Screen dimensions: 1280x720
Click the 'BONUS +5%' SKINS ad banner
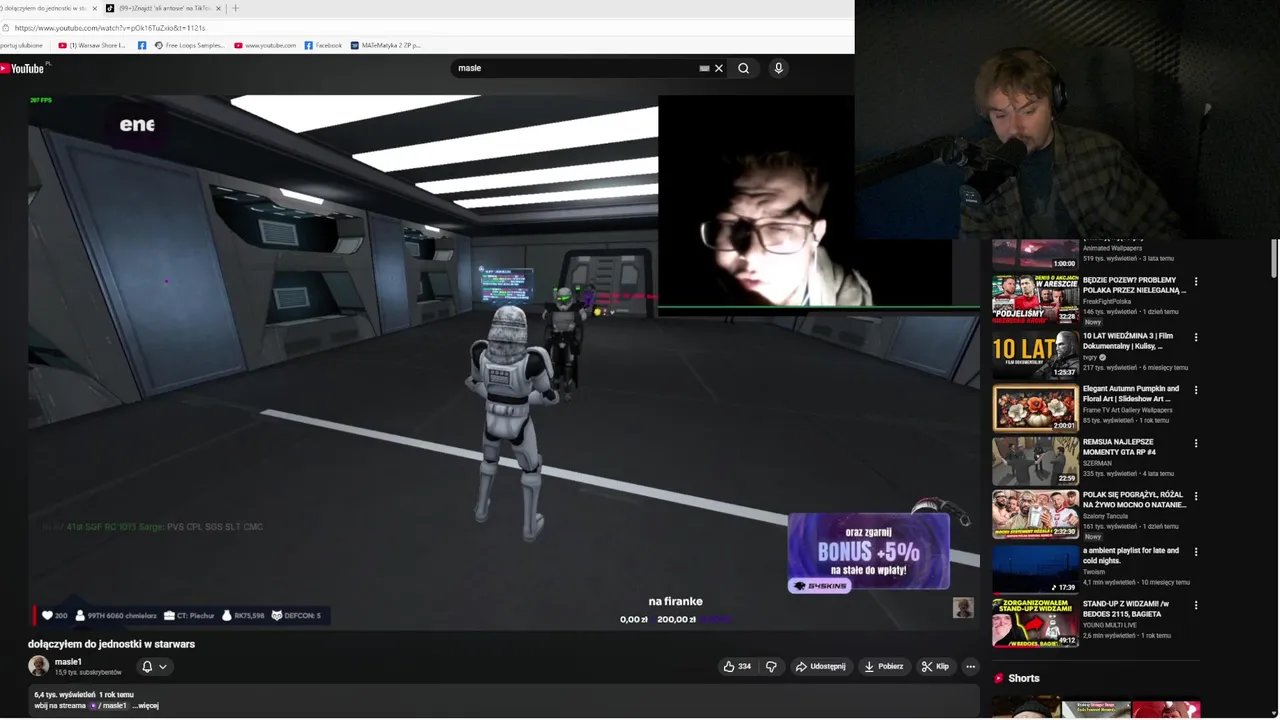coord(868,553)
